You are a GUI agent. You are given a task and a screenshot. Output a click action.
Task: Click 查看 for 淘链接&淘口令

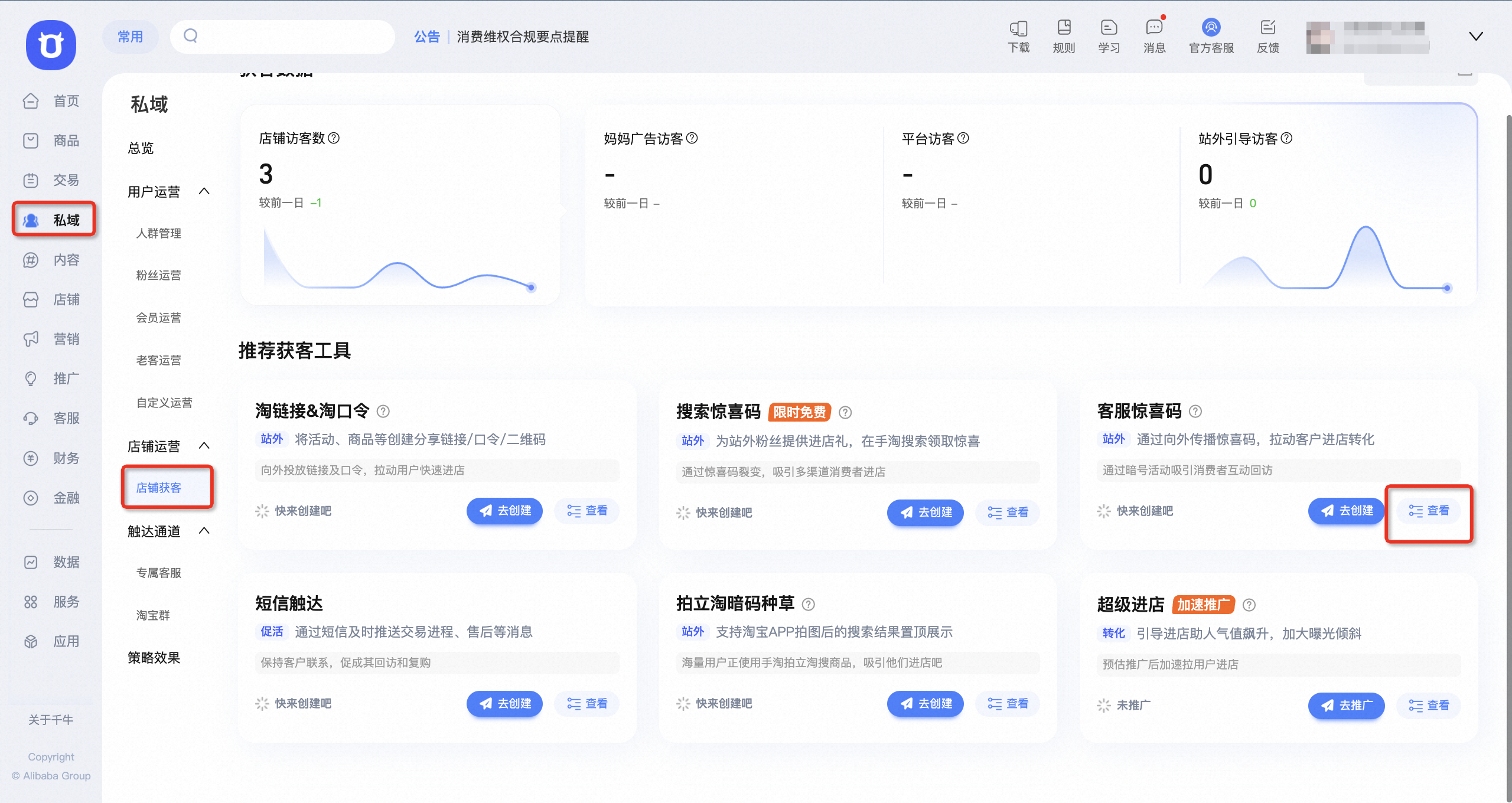[x=587, y=511]
